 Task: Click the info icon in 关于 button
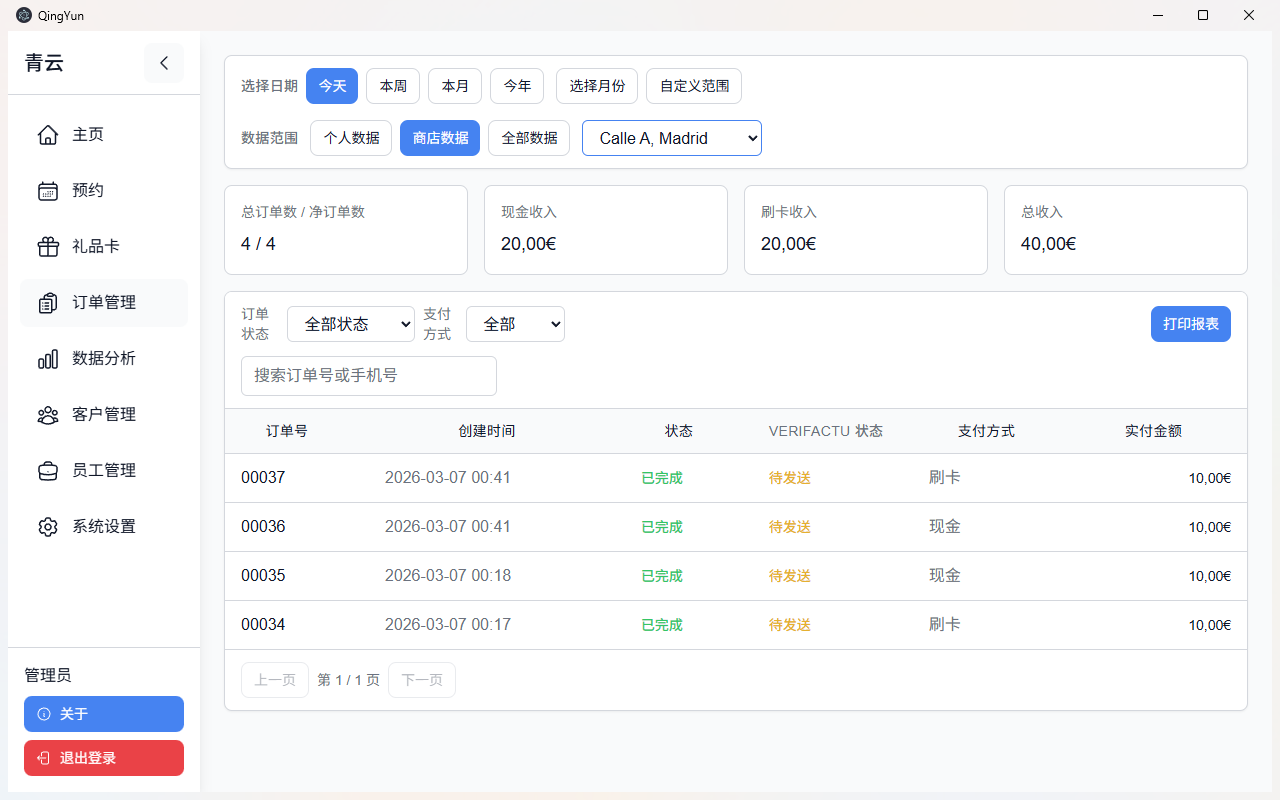[44, 714]
